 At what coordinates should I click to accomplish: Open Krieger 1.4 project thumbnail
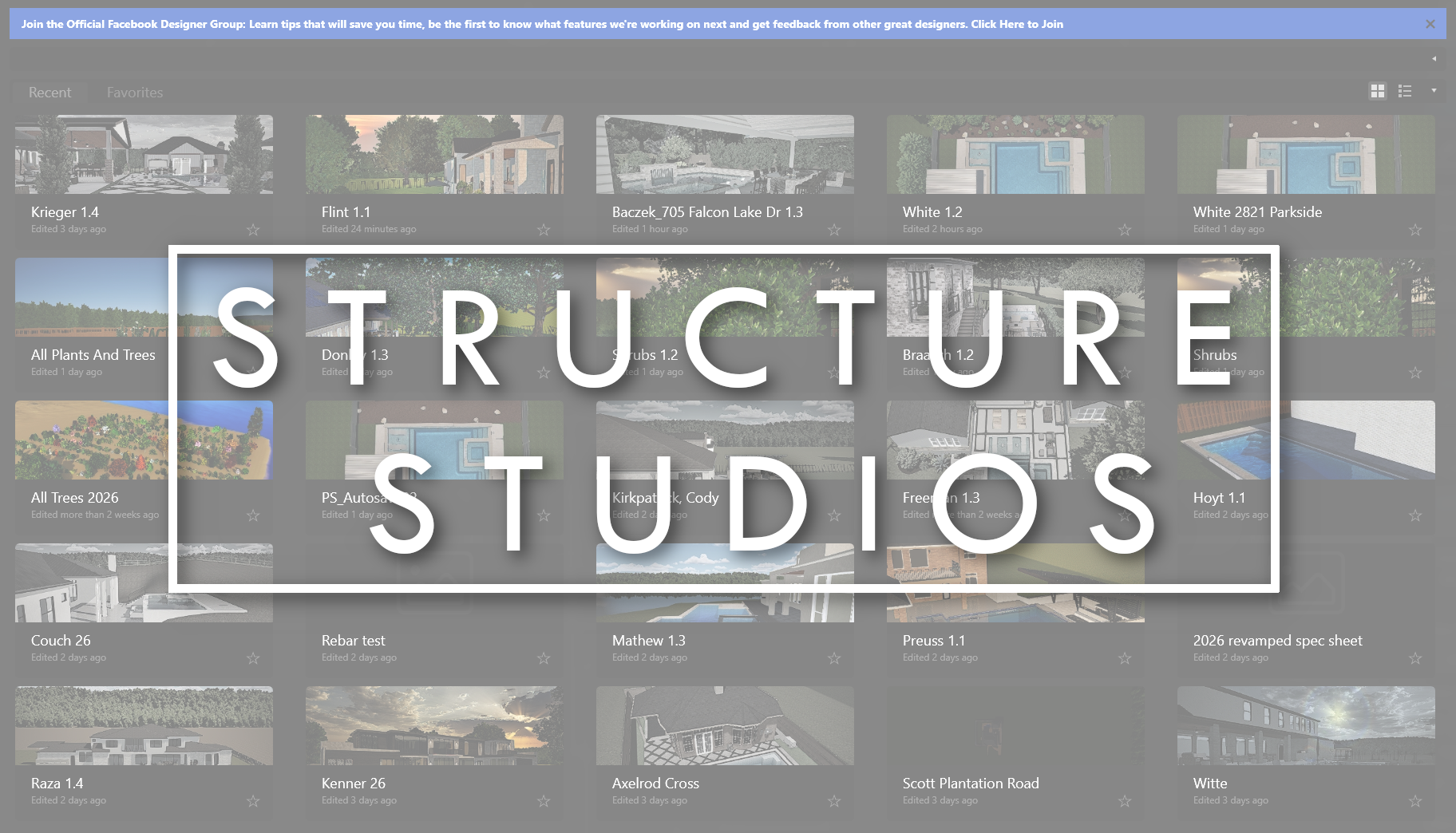(144, 154)
